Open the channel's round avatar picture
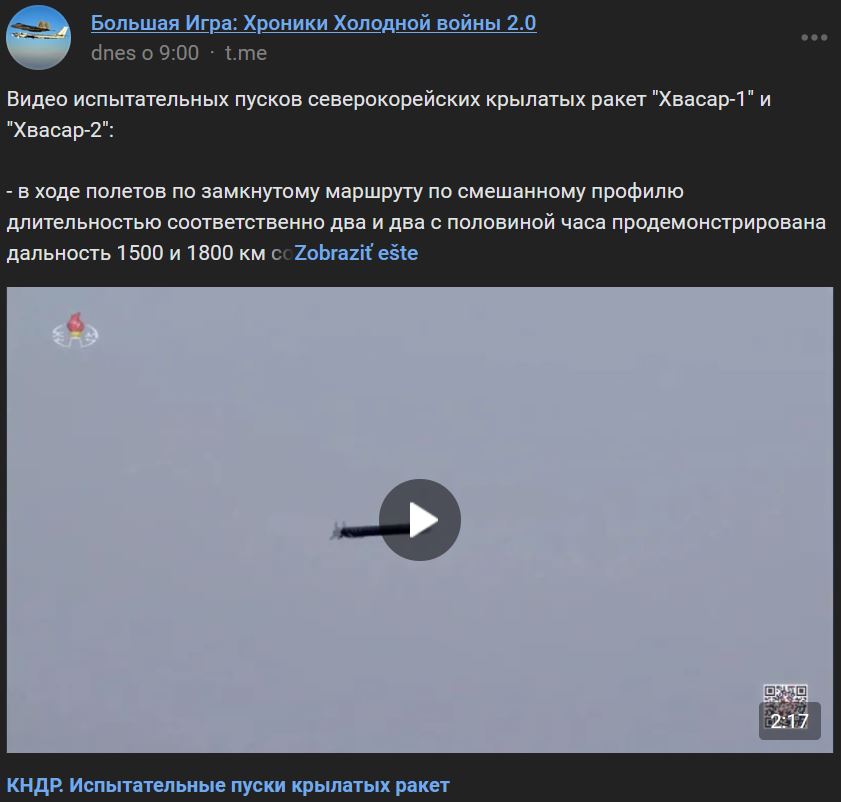This screenshot has height=802, width=841. click(x=38, y=38)
